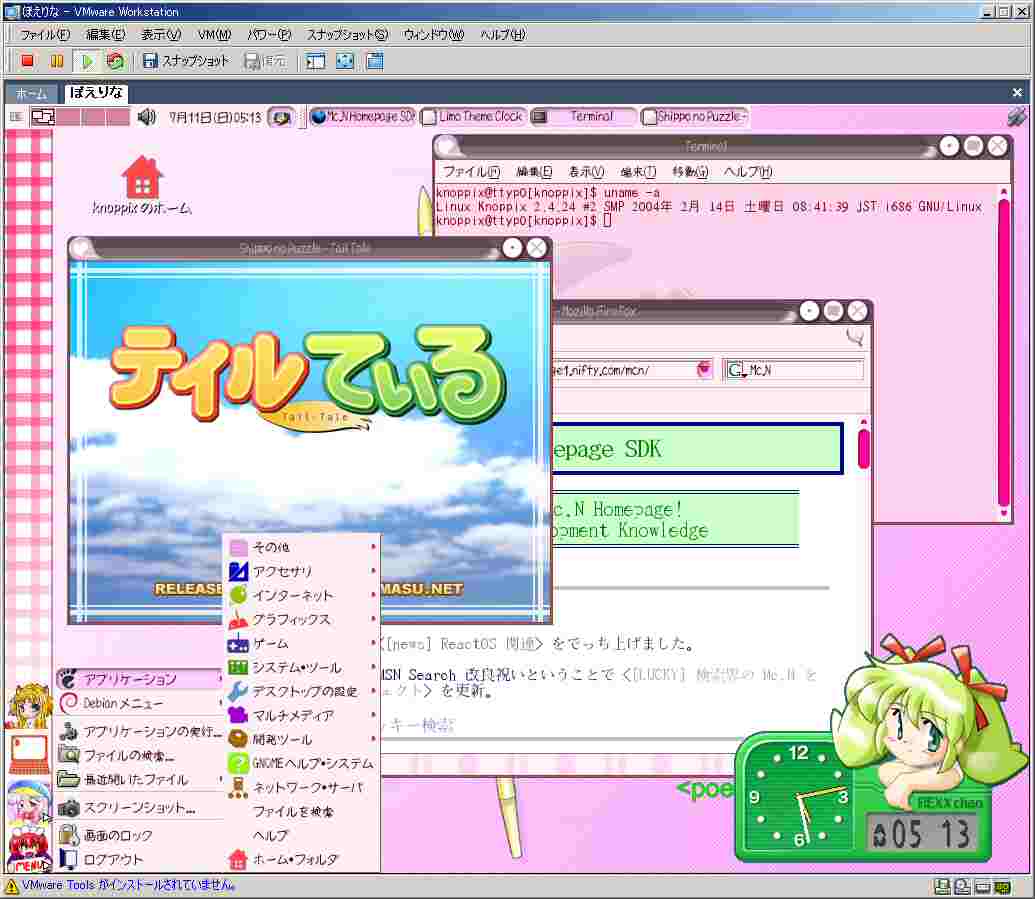Switch to the first workspace in pager
This screenshot has height=899, width=1035.
43,117
